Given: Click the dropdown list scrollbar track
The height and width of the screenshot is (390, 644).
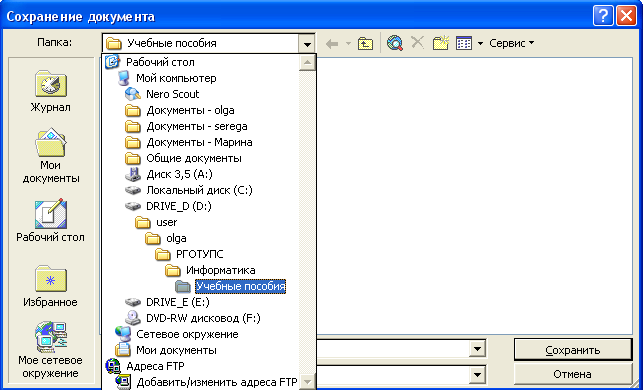Looking at the screenshot, I should click(308, 222).
